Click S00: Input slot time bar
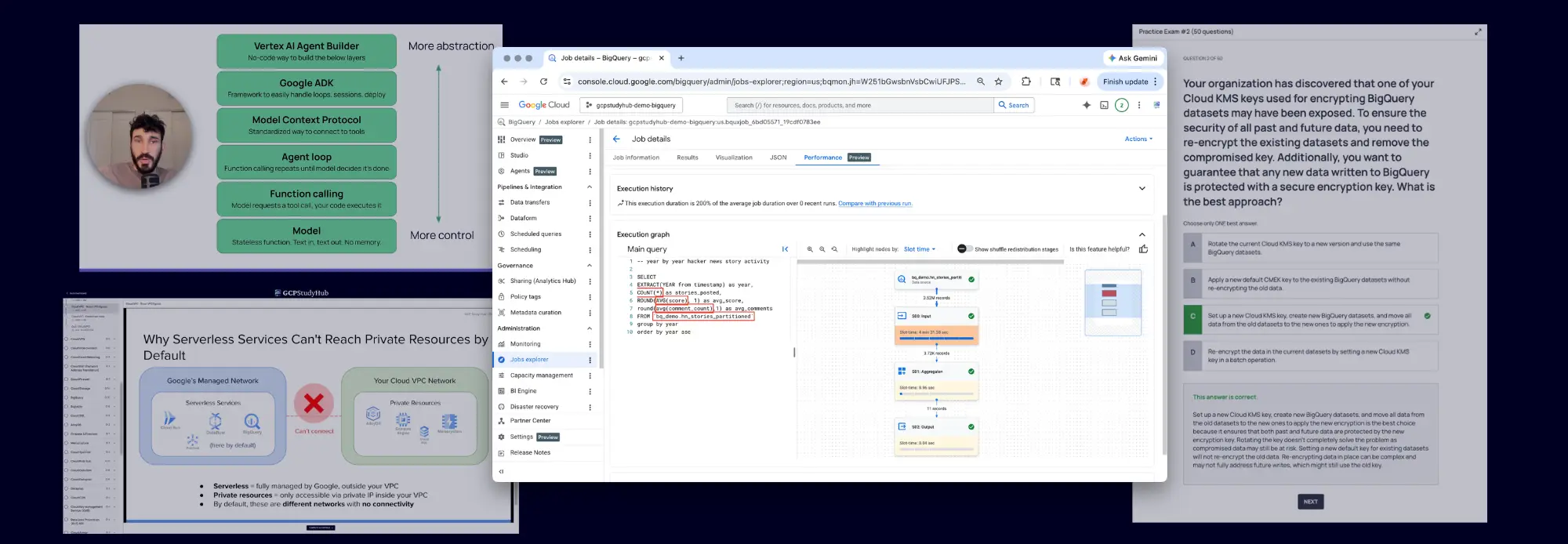Image resolution: width=1568 pixels, height=544 pixels. pyautogui.click(x=936, y=339)
